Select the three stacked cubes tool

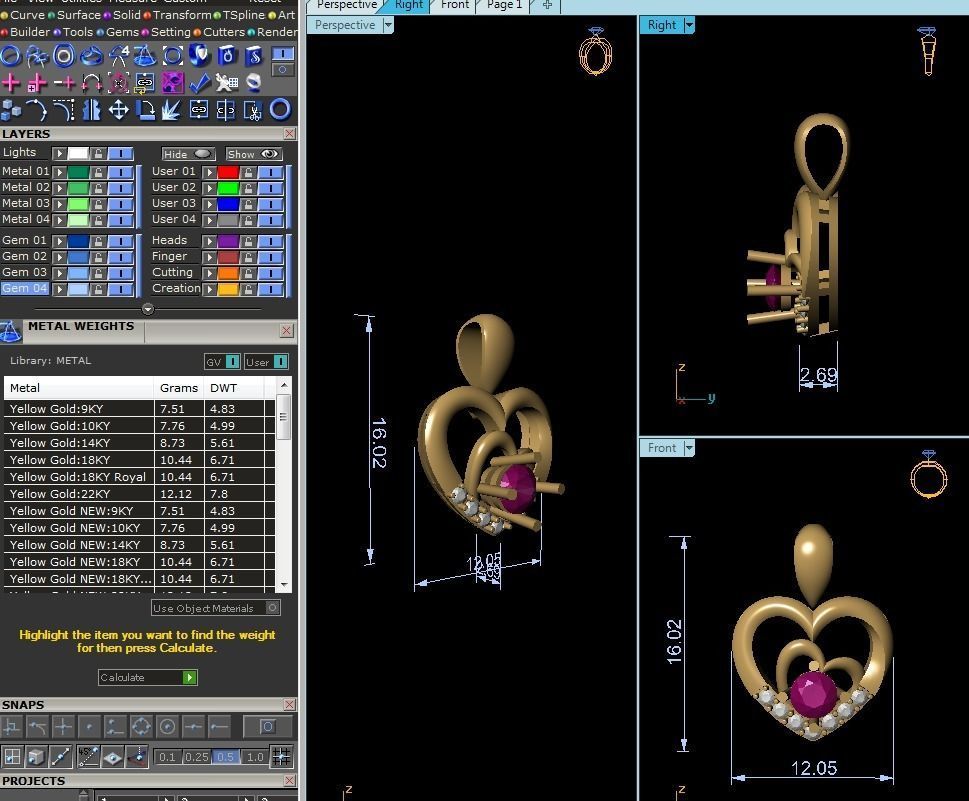coord(11,110)
